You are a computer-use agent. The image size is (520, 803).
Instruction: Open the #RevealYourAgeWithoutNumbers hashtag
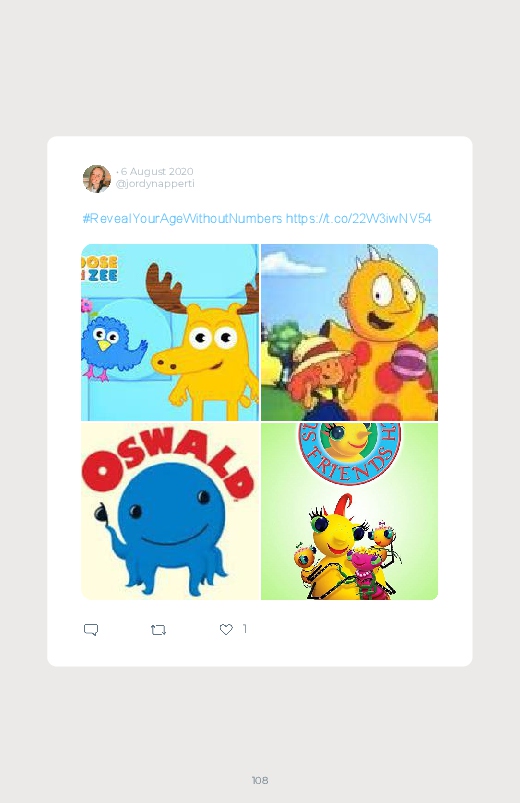point(182,219)
